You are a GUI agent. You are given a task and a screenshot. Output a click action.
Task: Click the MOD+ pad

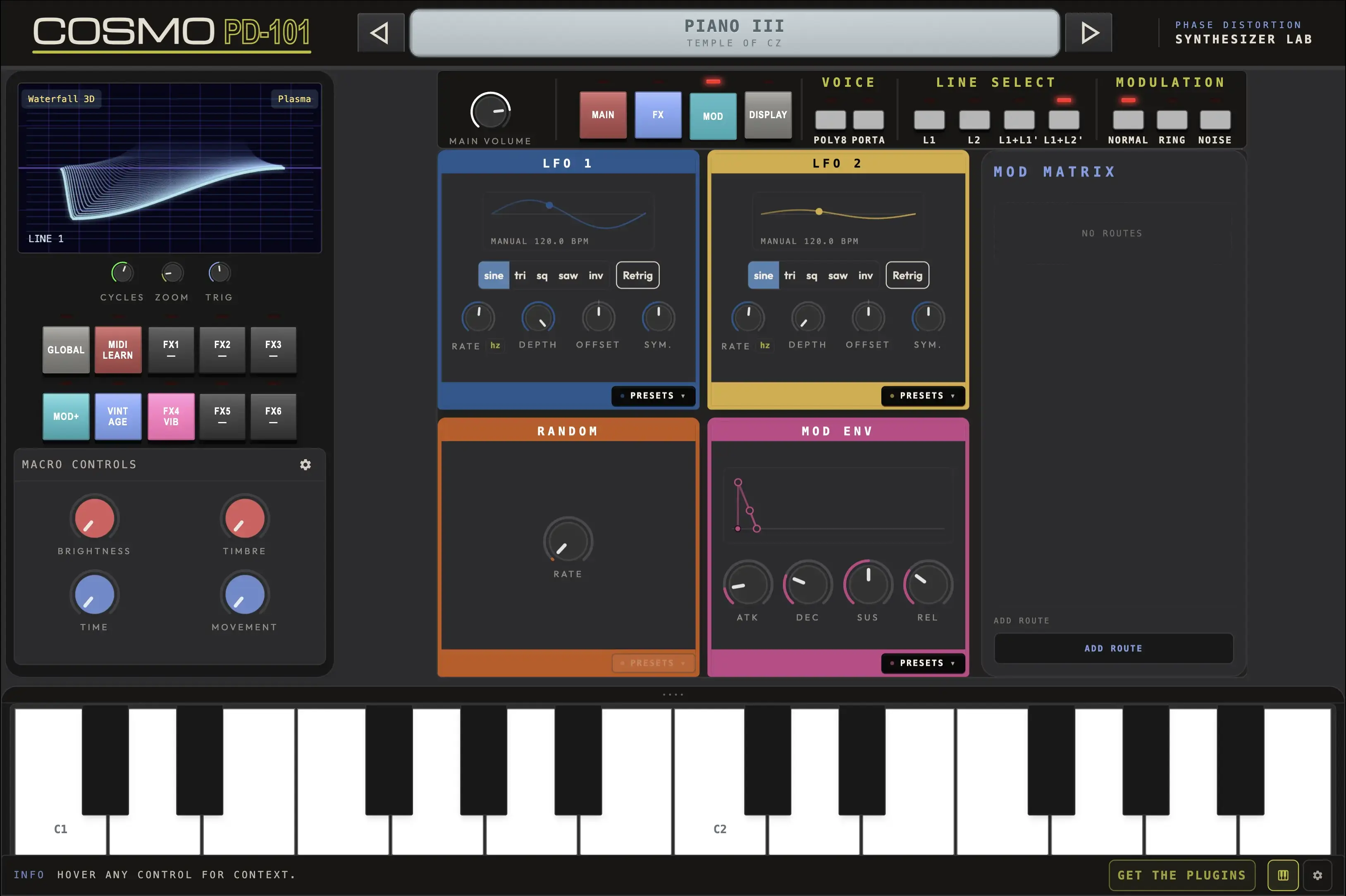coord(66,416)
